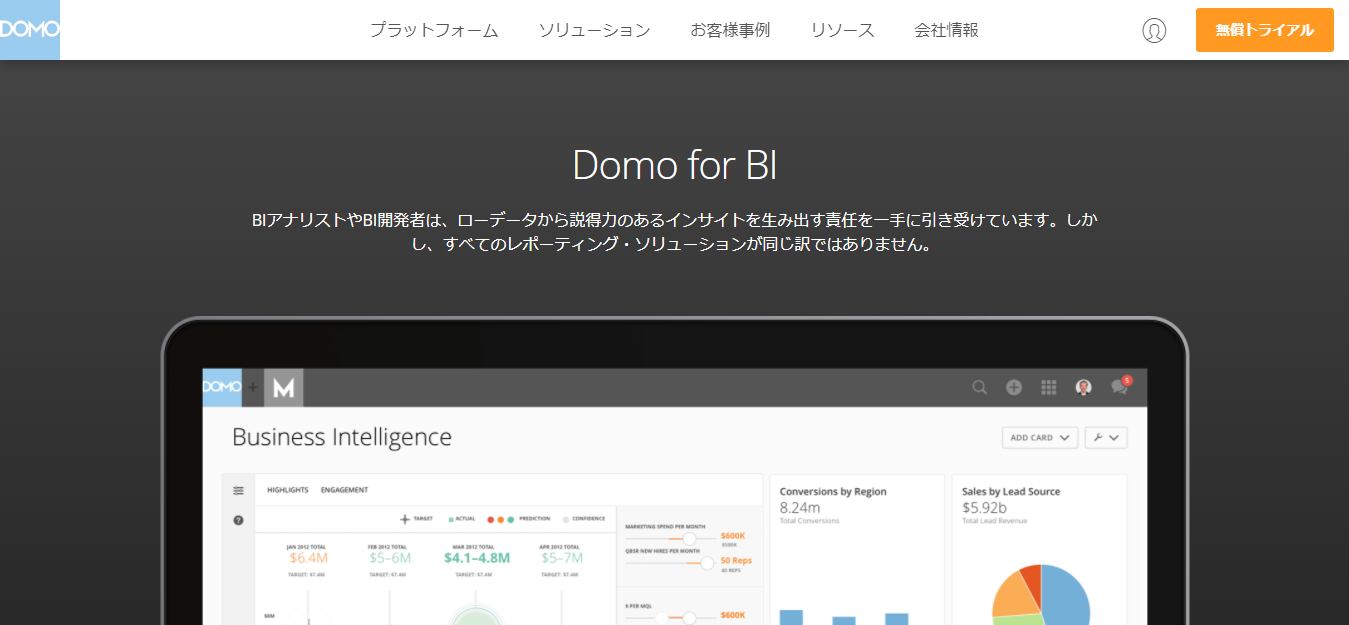Click the $6.4M January total value
1349x625 pixels.
click(x=309, y=558)
